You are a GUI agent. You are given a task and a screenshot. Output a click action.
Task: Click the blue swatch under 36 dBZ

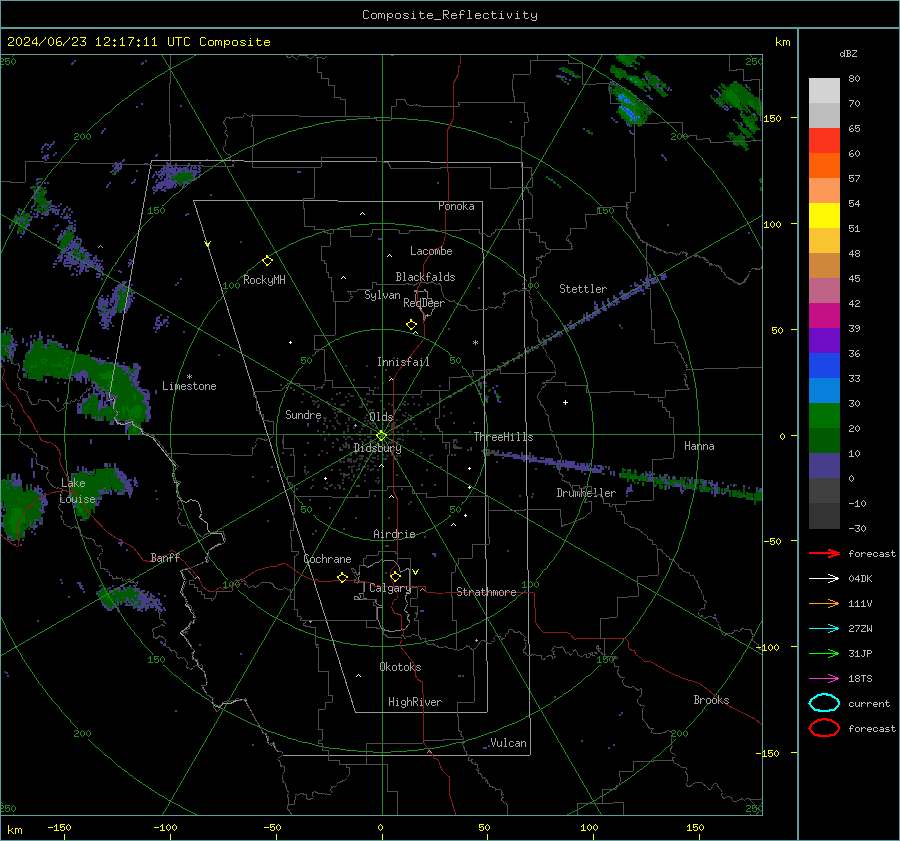[824, 366]
